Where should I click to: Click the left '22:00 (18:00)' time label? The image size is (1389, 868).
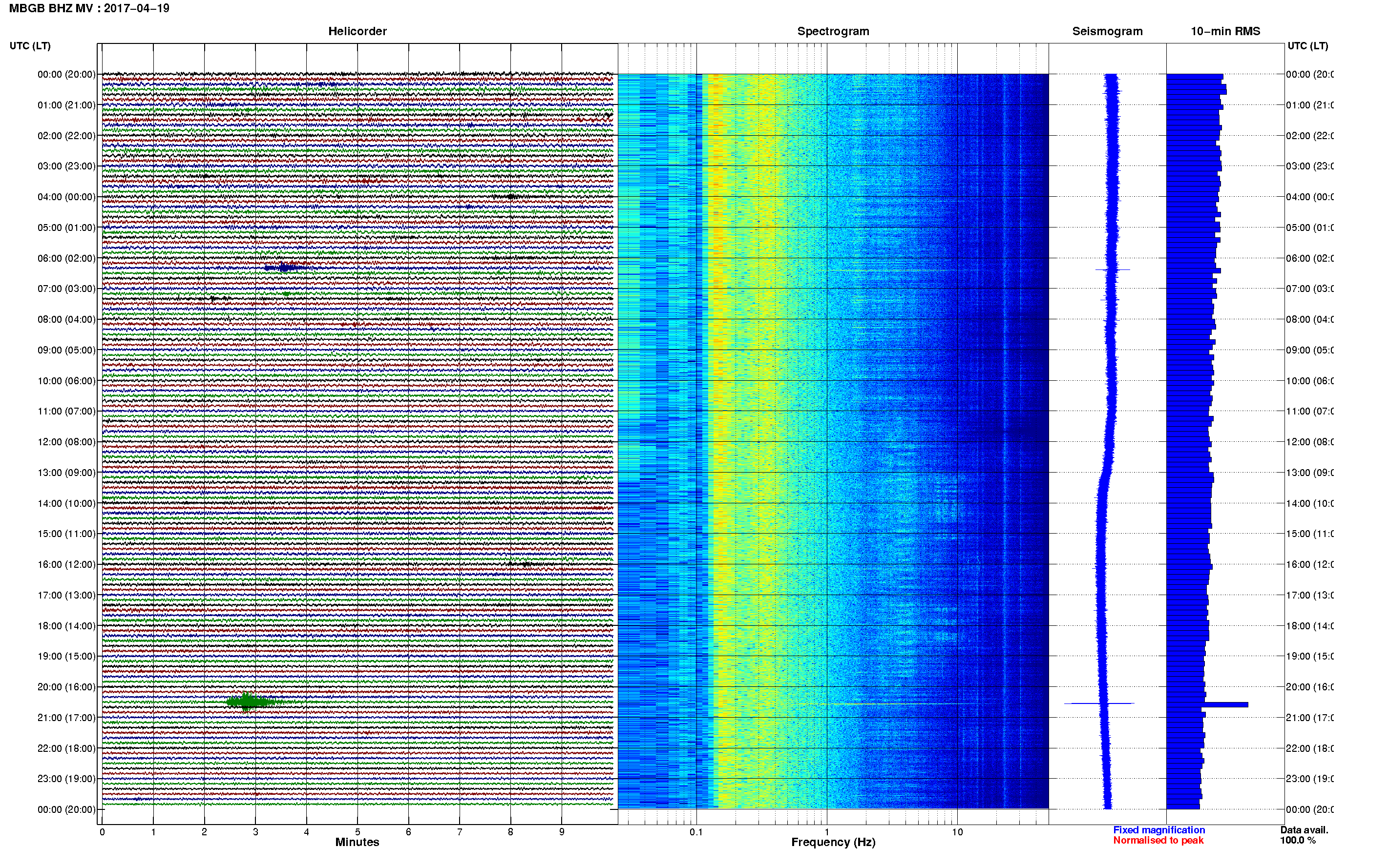tap(66, 748)
